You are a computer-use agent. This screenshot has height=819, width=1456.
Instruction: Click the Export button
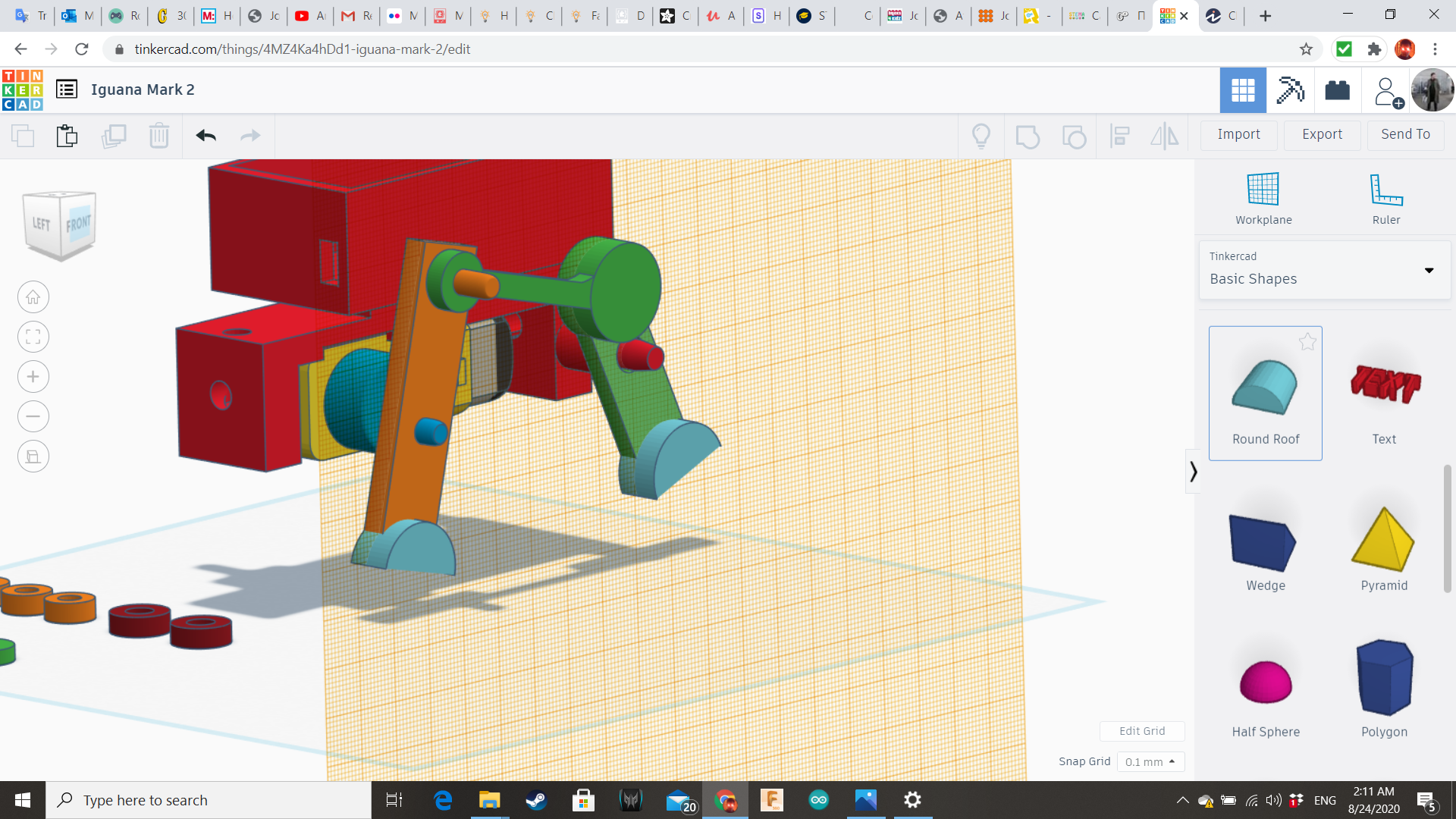pos(1322,134)
